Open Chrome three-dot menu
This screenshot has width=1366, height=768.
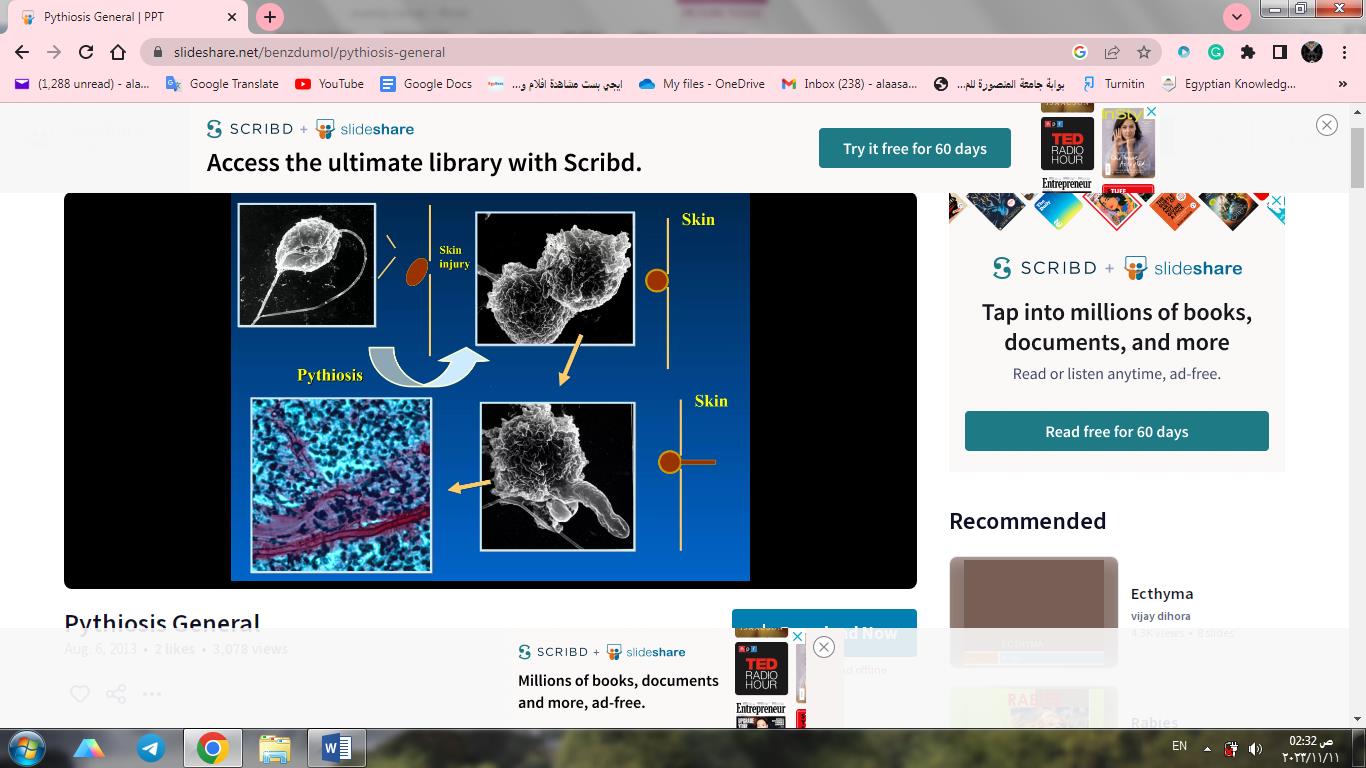click(x=1345, y=52)
